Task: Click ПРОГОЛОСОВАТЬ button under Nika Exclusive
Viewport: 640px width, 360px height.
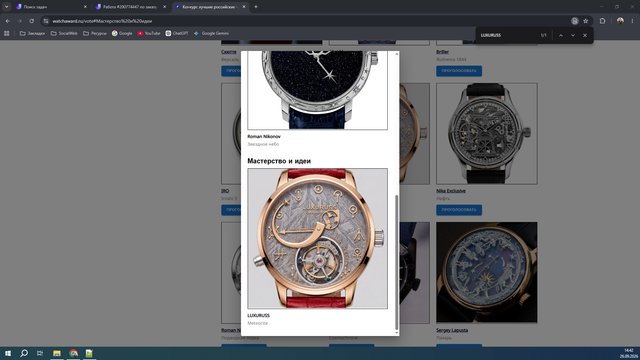Action: click(x=459, y=210)
